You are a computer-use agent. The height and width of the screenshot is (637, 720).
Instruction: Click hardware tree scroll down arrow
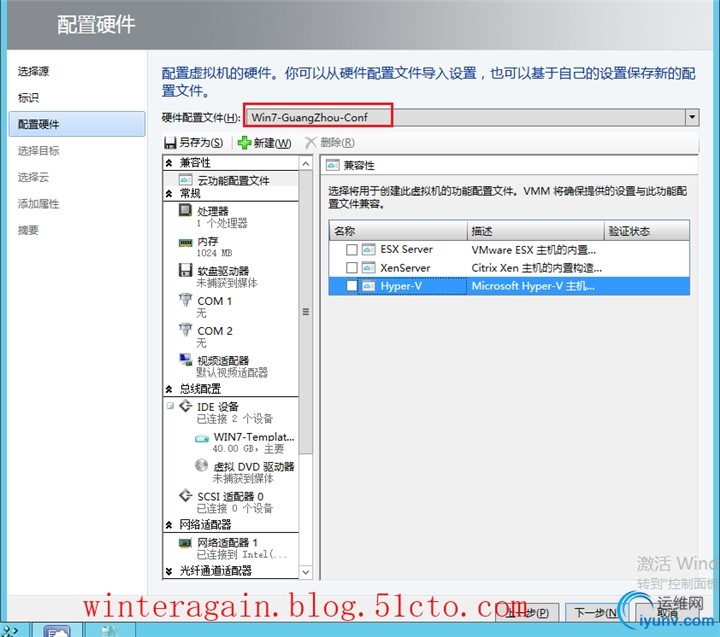[306, 572]
